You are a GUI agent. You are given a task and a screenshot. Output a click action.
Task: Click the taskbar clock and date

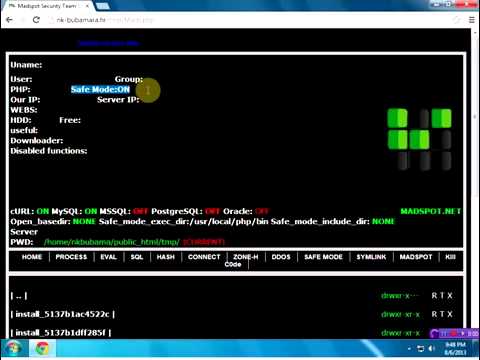[455, 349]
